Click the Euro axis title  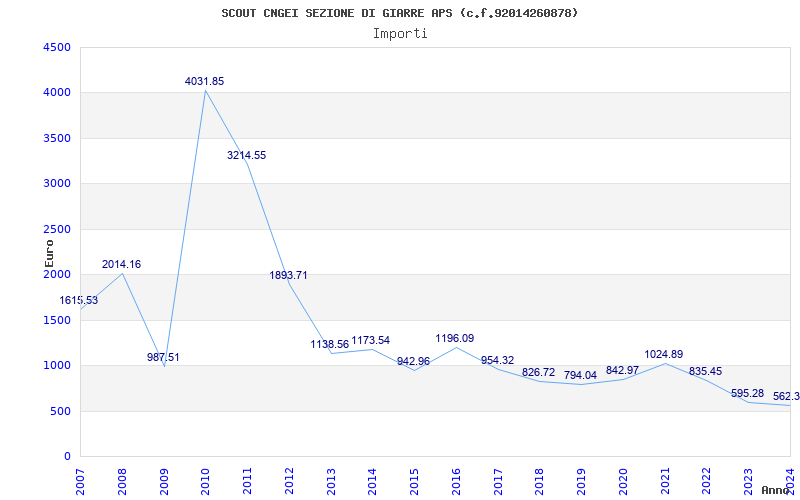point(49,253)
